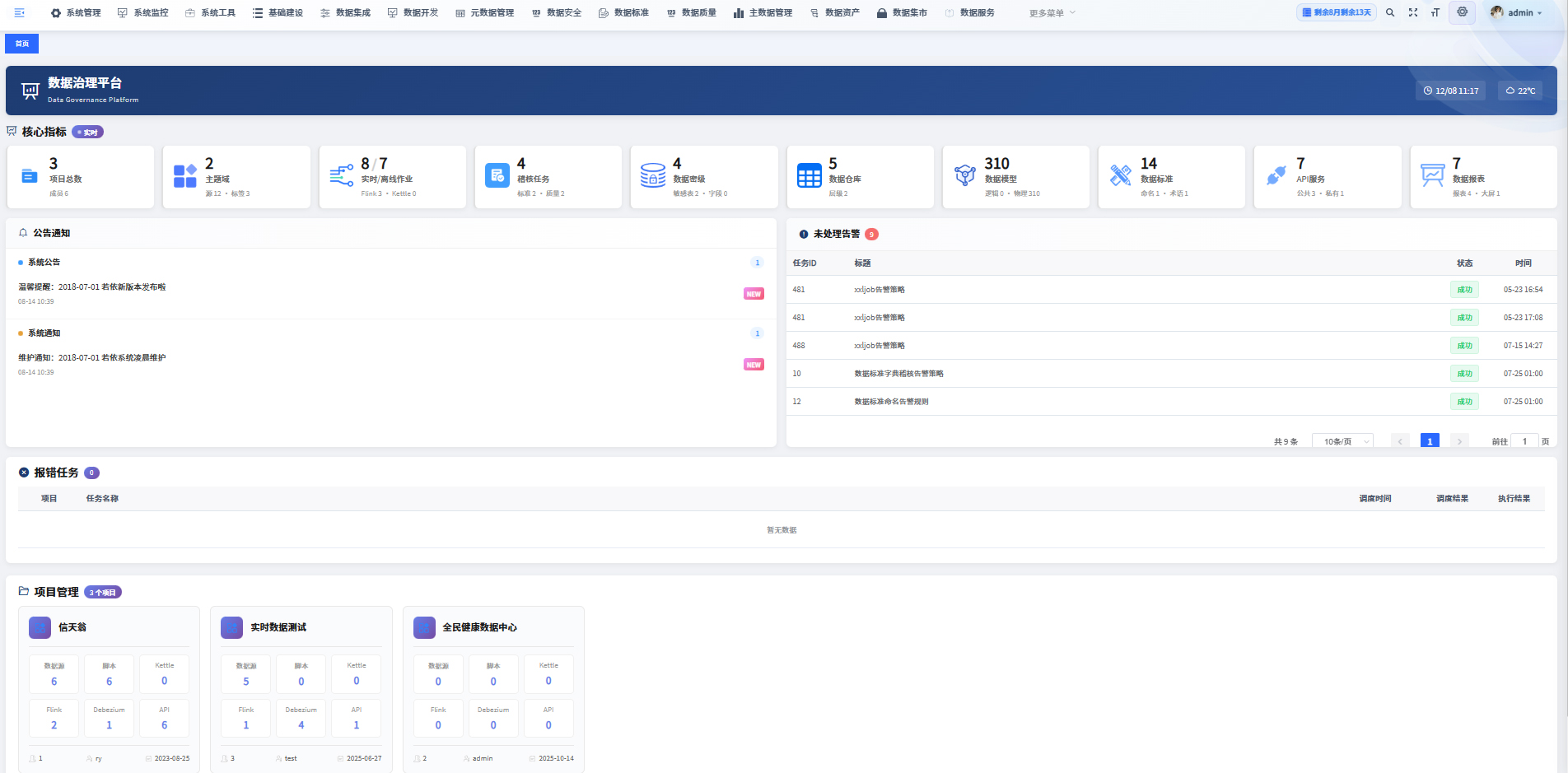This screenshot has width=1568, height=773.
Task: Open the 全民健康数据中心 project card
Action: point(479,627)
